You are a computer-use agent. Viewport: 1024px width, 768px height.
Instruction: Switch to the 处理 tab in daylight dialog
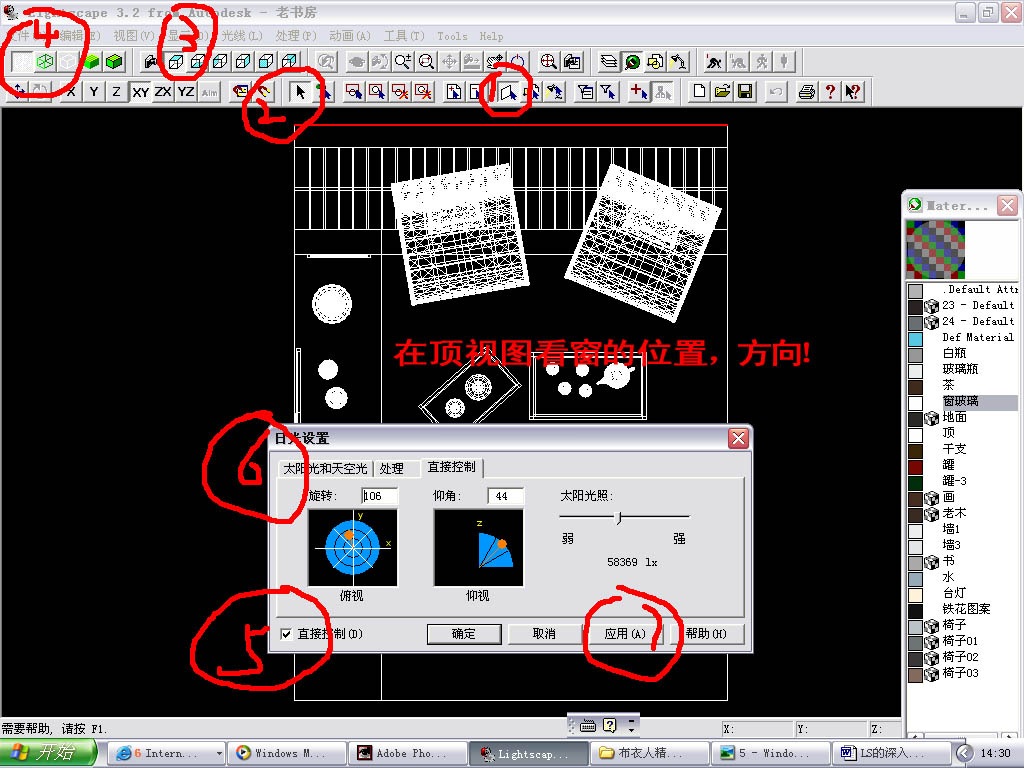pyautogui.click(x=392, y=468)
